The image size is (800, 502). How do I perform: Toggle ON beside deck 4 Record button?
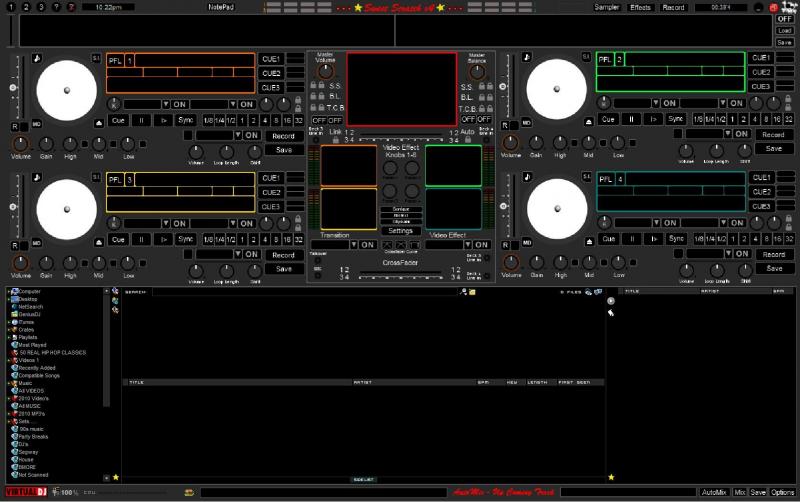click(742, 253)
